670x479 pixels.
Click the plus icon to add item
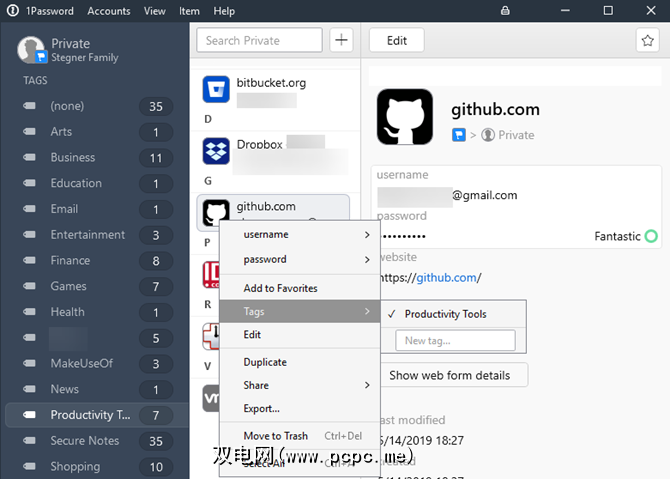coord(341,40)
